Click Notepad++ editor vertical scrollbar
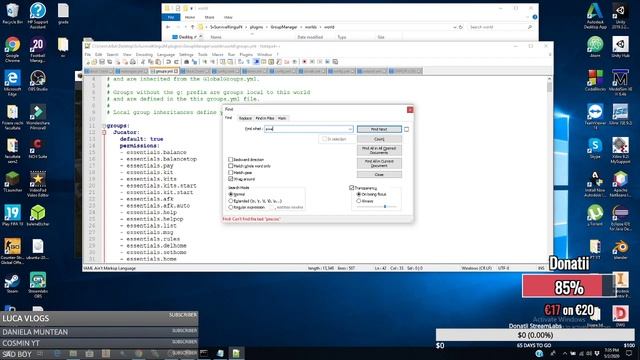The height and width of the screenshot is (360, 640). pyautogui.click(x=549, y=169)
